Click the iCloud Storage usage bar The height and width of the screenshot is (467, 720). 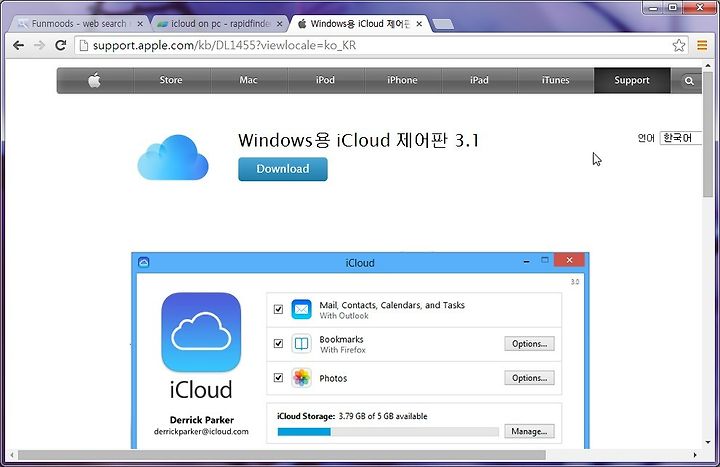[x=388, y=432]
